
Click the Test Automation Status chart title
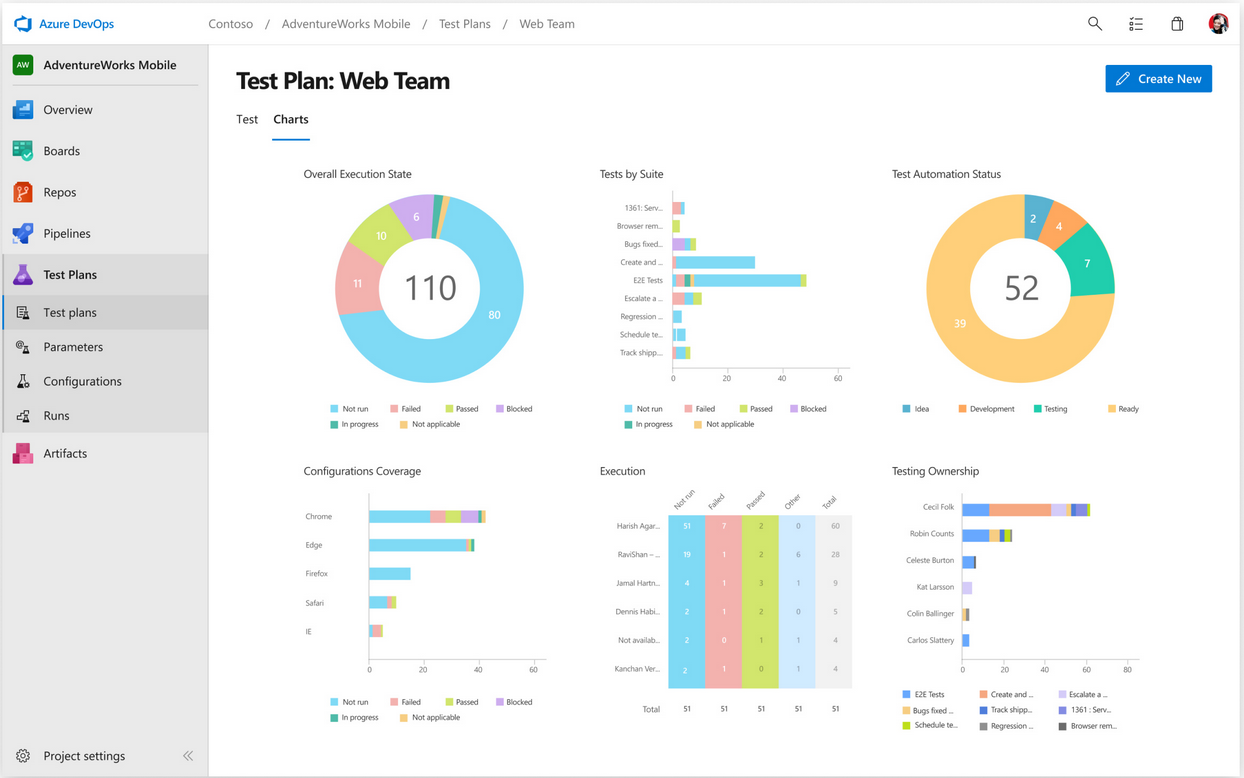[946, 174]
